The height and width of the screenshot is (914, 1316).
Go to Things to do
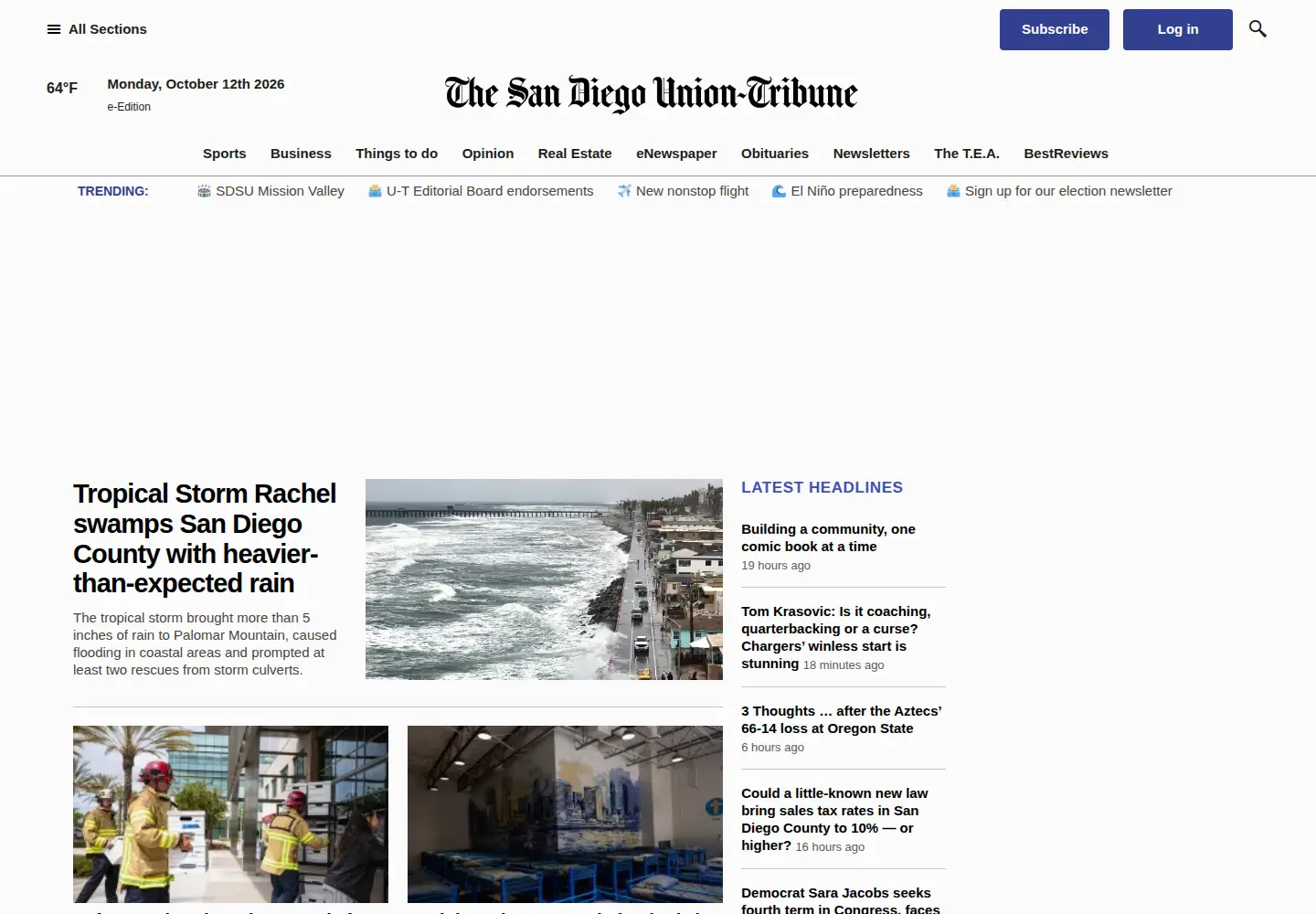click(x=397, y=154)
